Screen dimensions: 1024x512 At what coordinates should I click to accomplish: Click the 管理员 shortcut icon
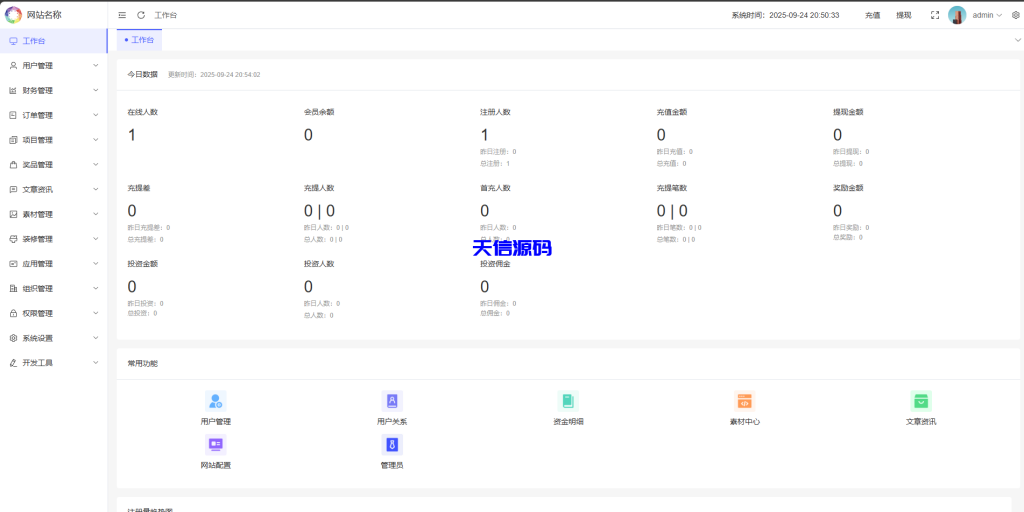pyautogui.click(x=392, y=444)
